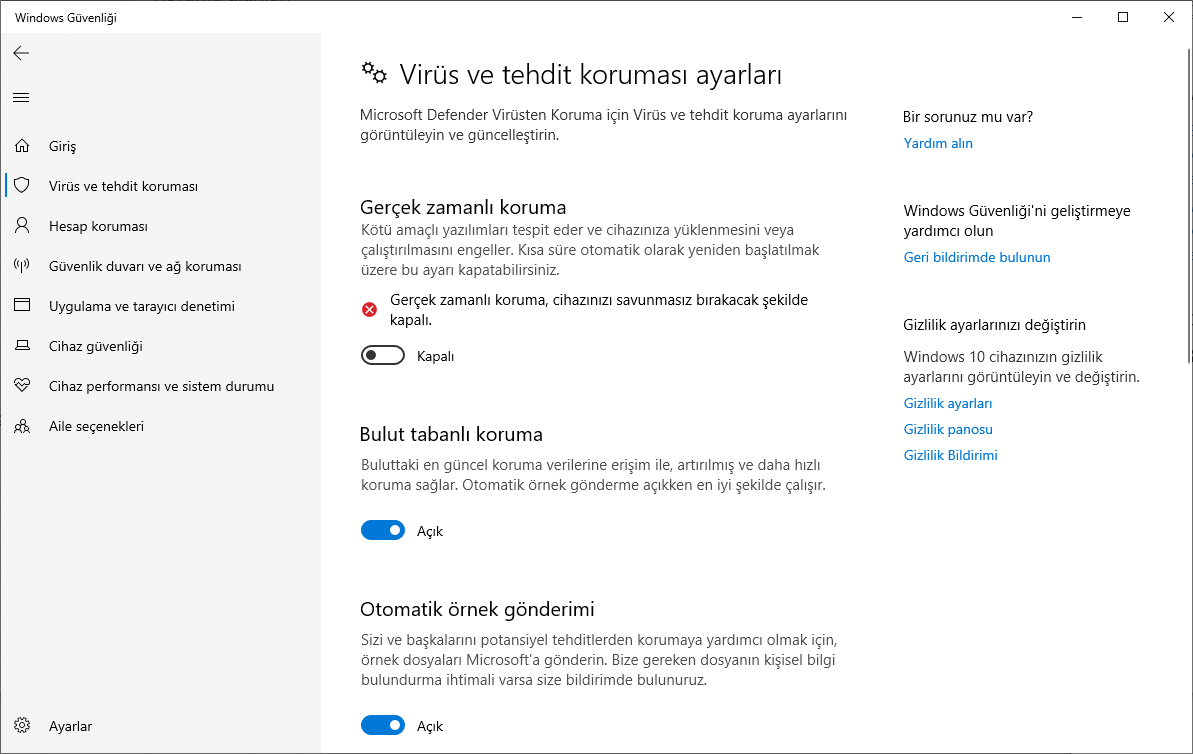Open Ayarlar gear at sidebar bottom

pos(21,726)
